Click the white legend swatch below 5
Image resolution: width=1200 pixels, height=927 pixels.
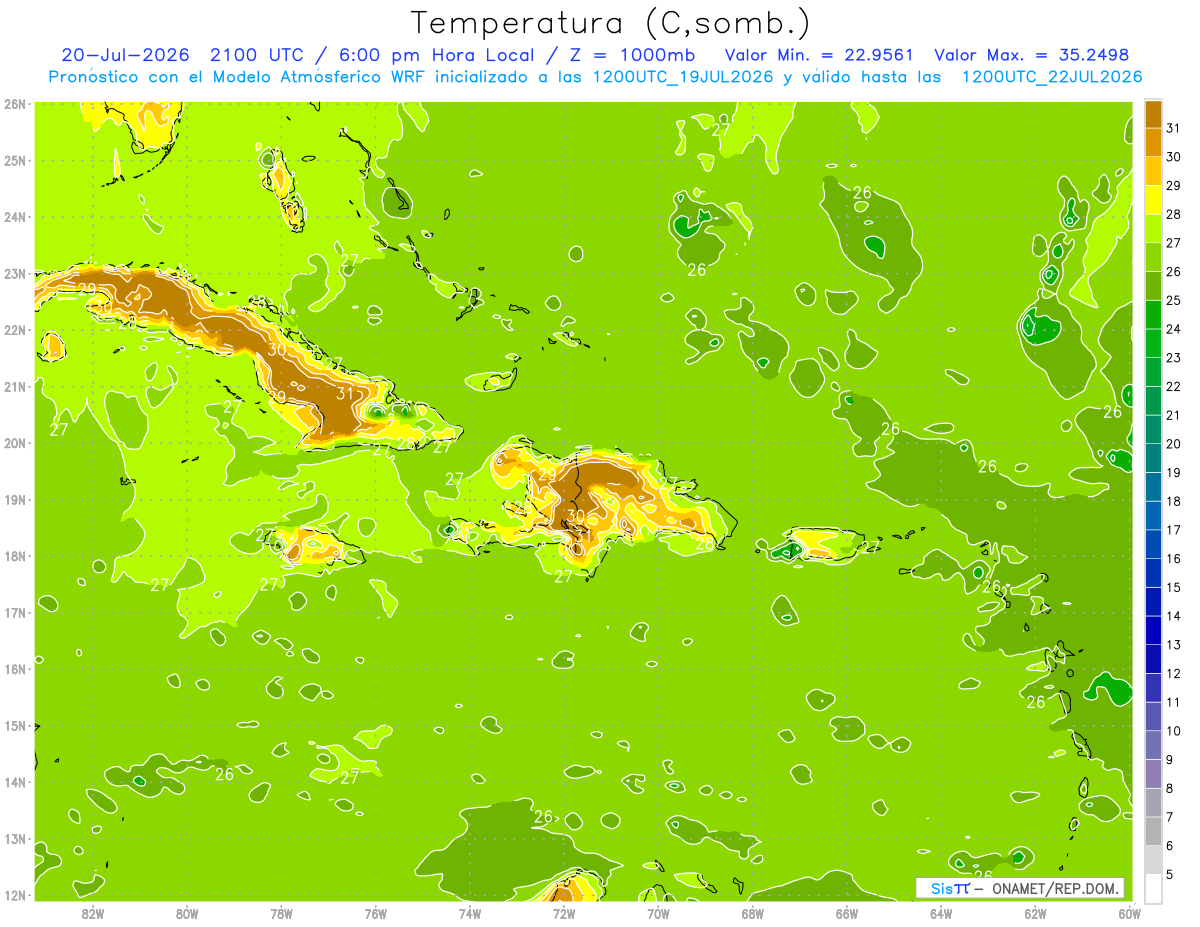1153,888
